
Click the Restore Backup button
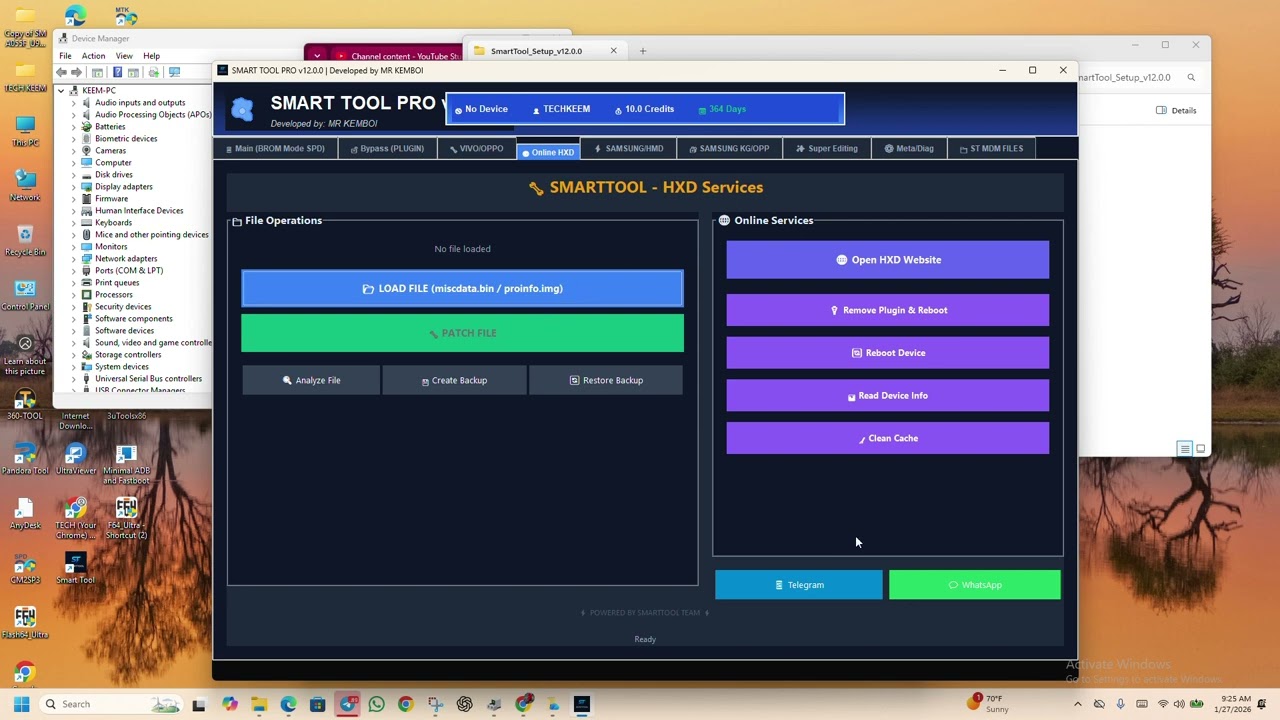coord(606,380)
